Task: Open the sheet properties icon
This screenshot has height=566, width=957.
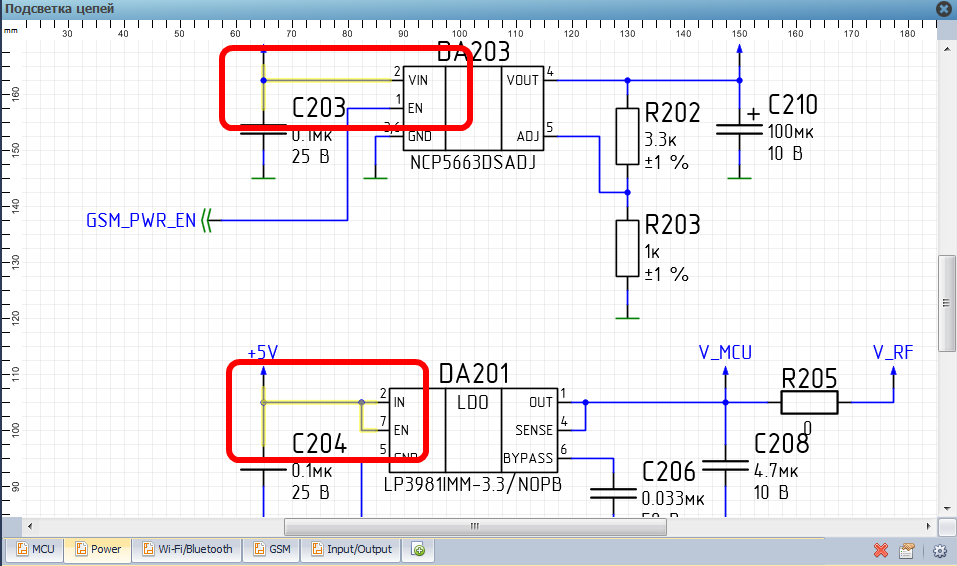Action: [907, 550]
